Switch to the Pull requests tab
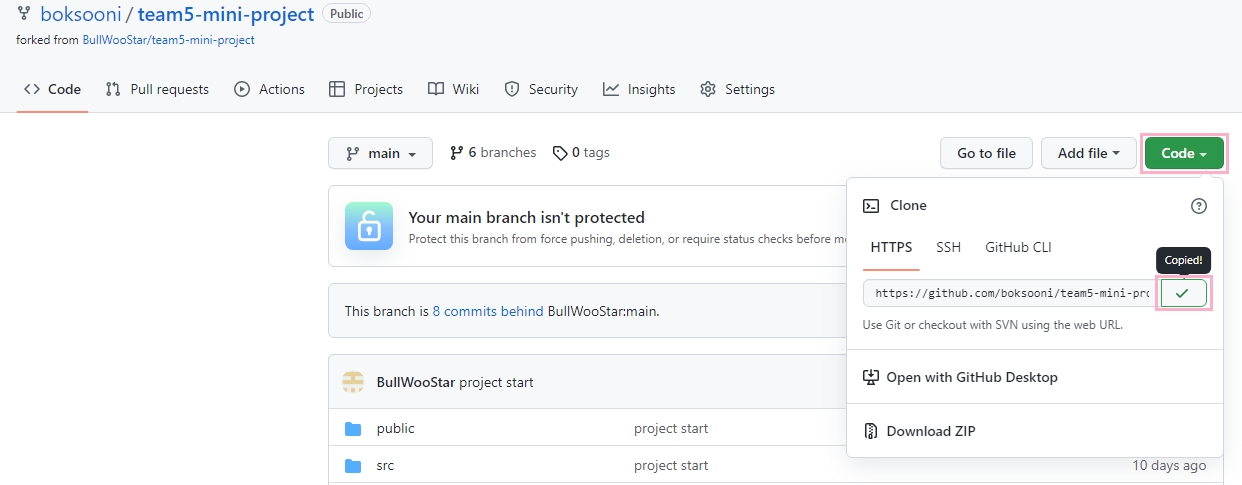Image resolution: width=1242 pixels, height=485 pixels. (157, 89)
